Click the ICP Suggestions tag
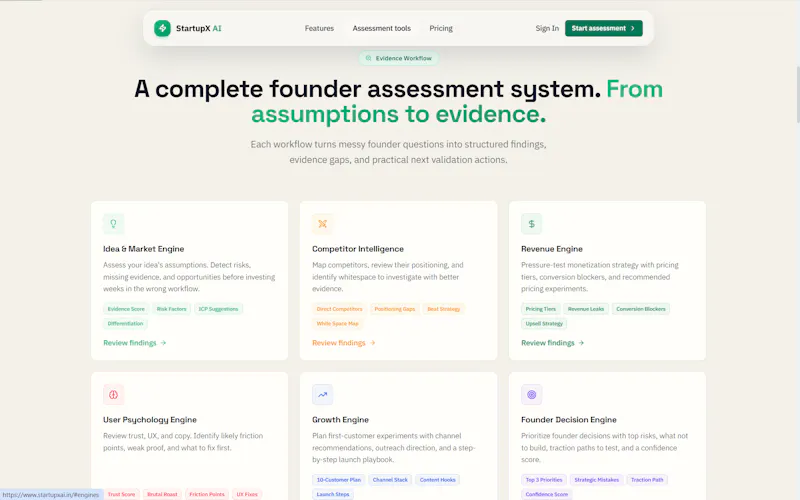Screen dimensions: 800x500 click(218, 309)
